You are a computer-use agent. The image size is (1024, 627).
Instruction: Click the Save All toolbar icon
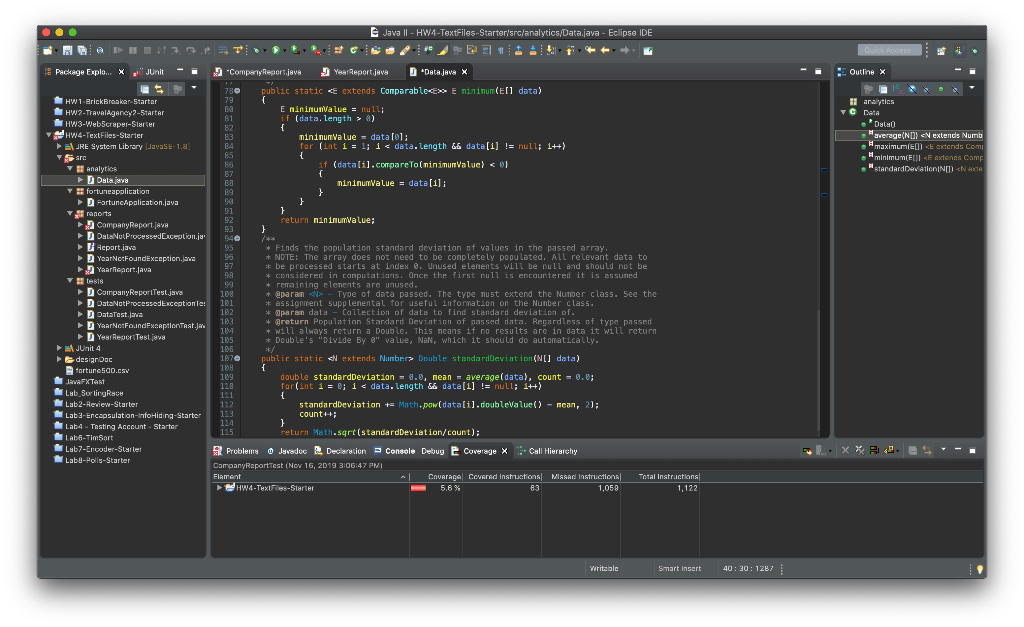coord(82,50)
